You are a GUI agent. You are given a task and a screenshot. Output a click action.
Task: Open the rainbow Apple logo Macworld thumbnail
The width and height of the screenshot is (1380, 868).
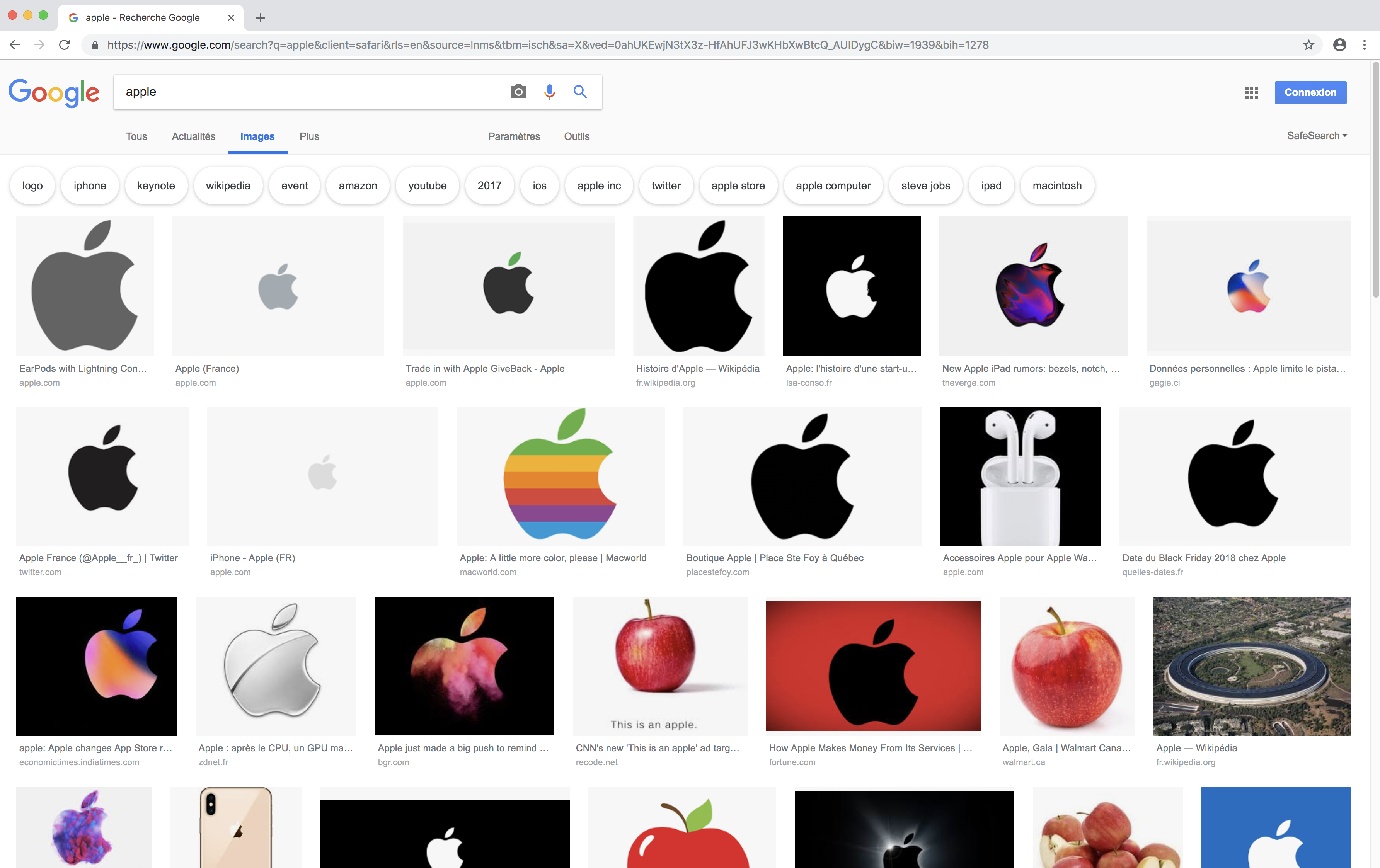tap(560, 475)
